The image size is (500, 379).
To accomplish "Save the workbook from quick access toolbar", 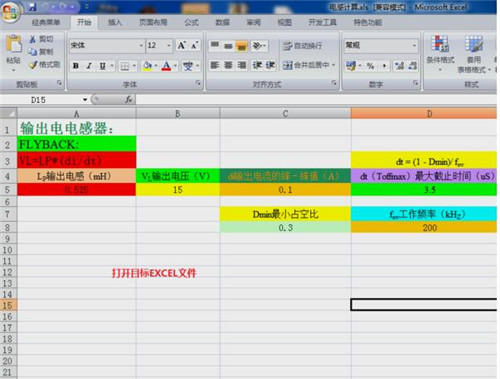I will [x=32, y=7].
